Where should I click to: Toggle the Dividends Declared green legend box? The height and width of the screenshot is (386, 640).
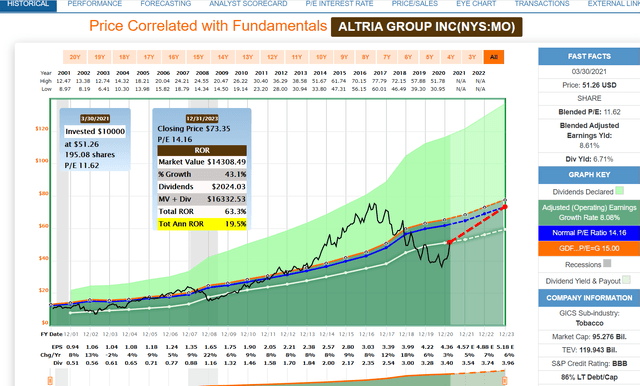pos(620,191)
